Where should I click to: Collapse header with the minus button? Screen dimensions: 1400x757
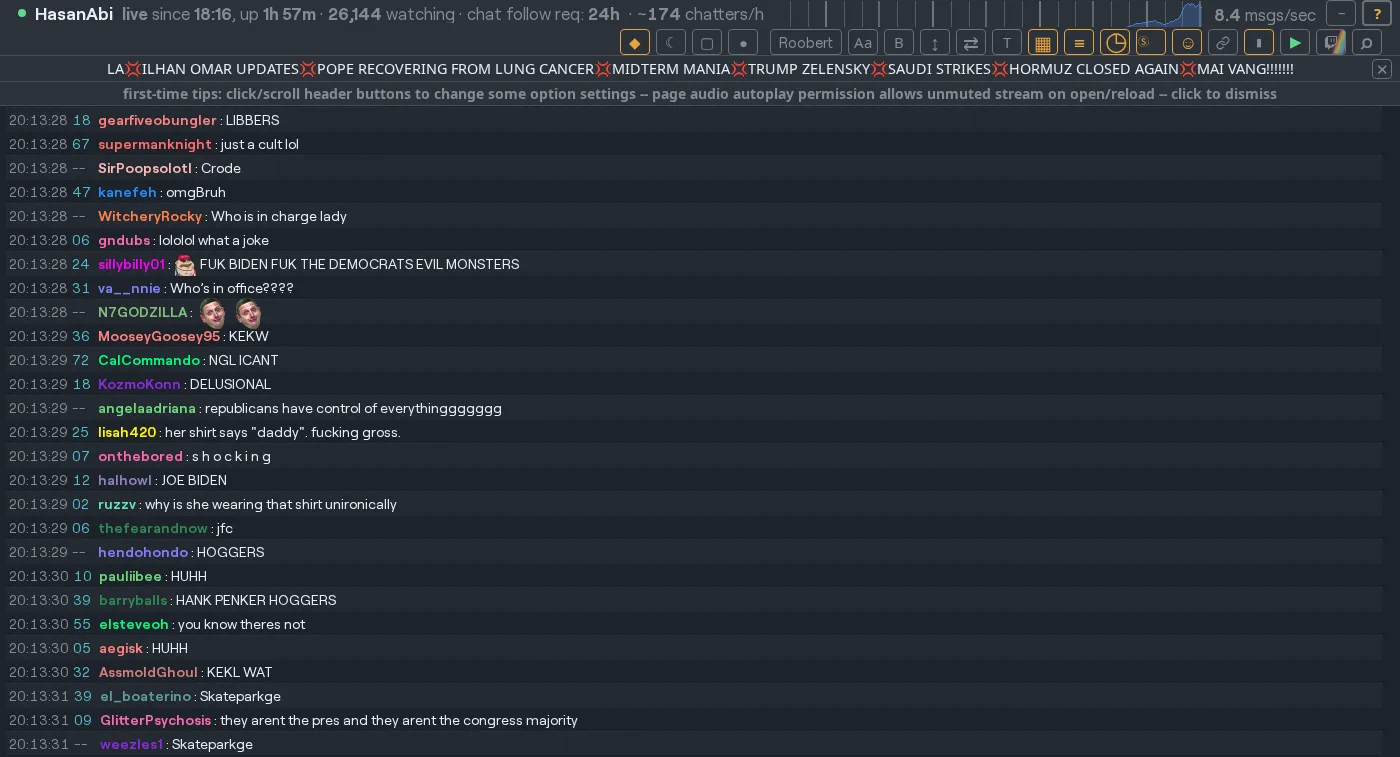click(x=1341, y=14)
